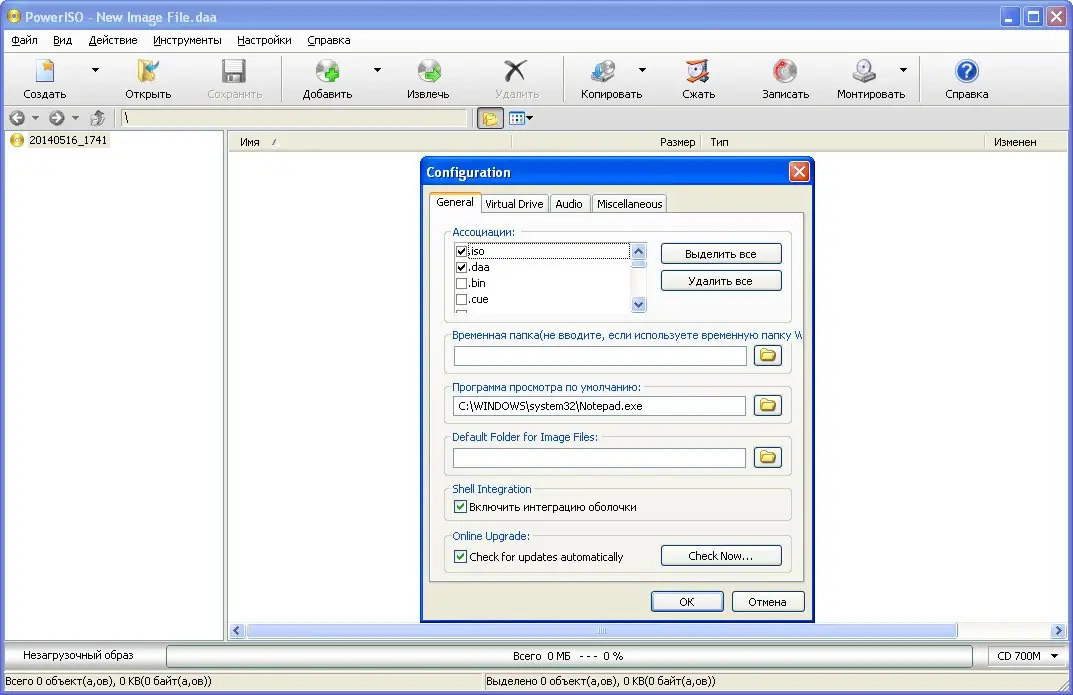This screenshot has height=695, width=1073.
Task: Uncheck Check for updates automatically
Action: coord(459,557)
